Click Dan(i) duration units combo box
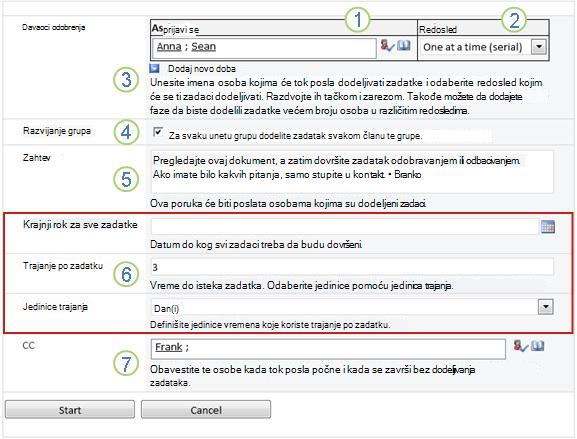 click(x=352, y=307)
